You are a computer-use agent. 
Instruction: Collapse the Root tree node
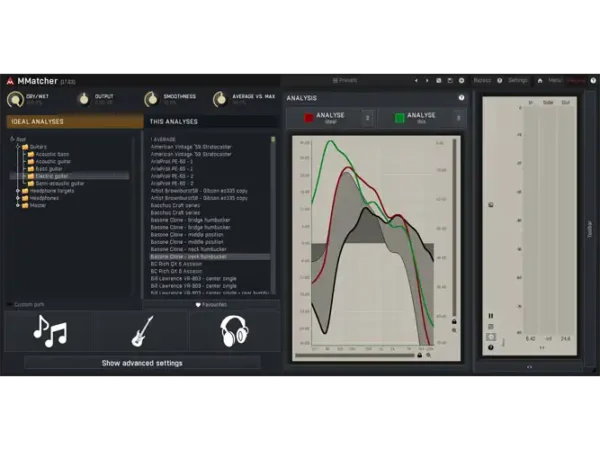(x=12, y=139)
